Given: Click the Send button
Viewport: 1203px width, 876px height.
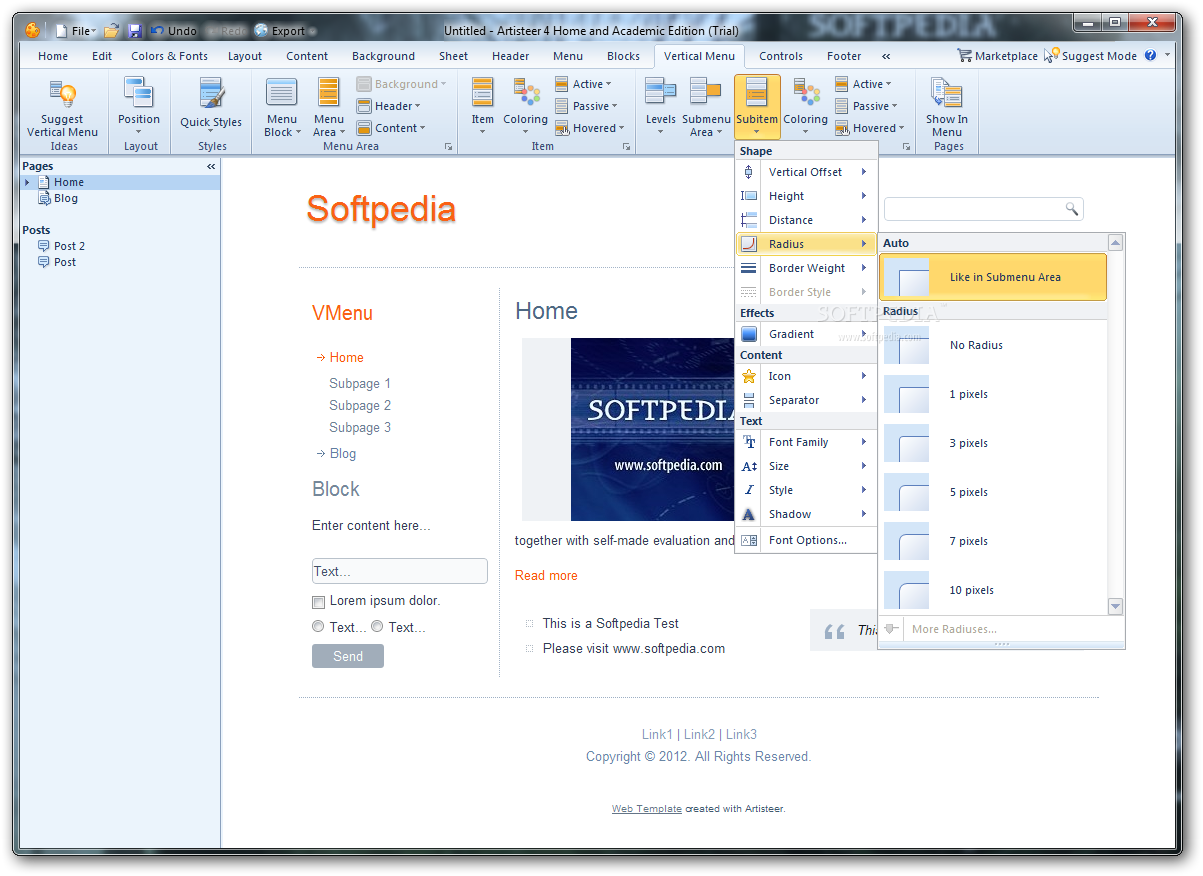Looking at the screenshot, I should [348, 656].
